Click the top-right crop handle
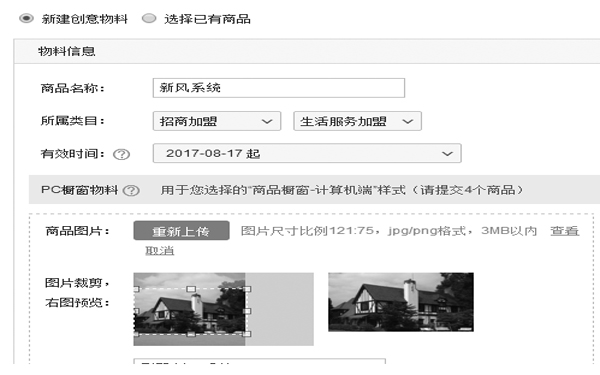This screenshot has height=375, width=600. pos(247,289)
